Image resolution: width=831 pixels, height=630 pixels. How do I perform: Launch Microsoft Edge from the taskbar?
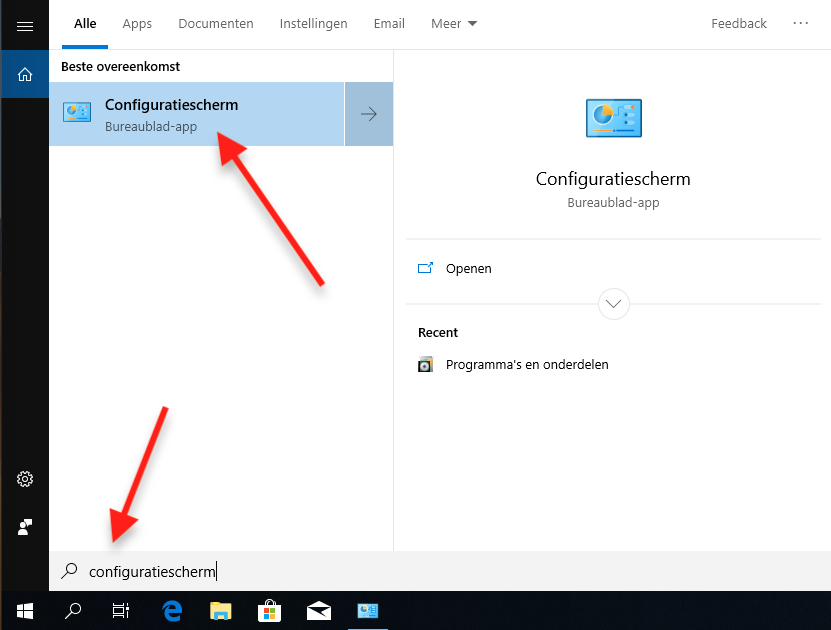[x=172, y=610]
